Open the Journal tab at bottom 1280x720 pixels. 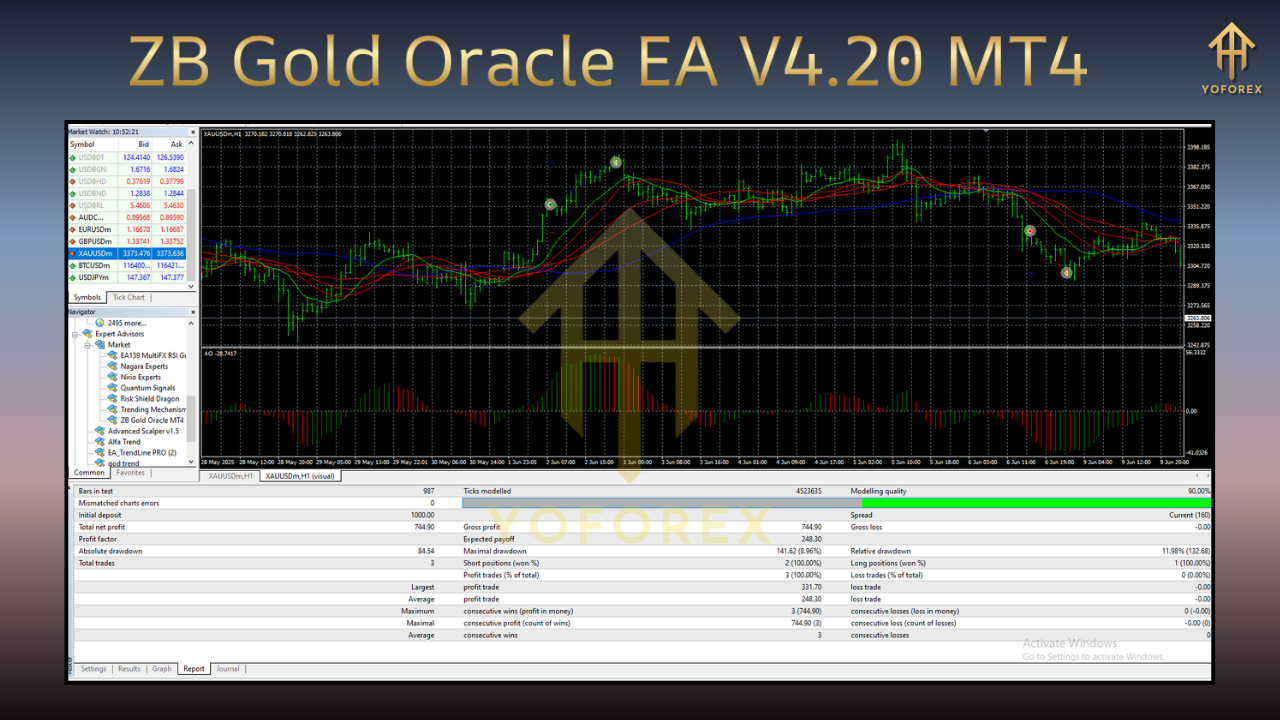(x=228, y=669)
